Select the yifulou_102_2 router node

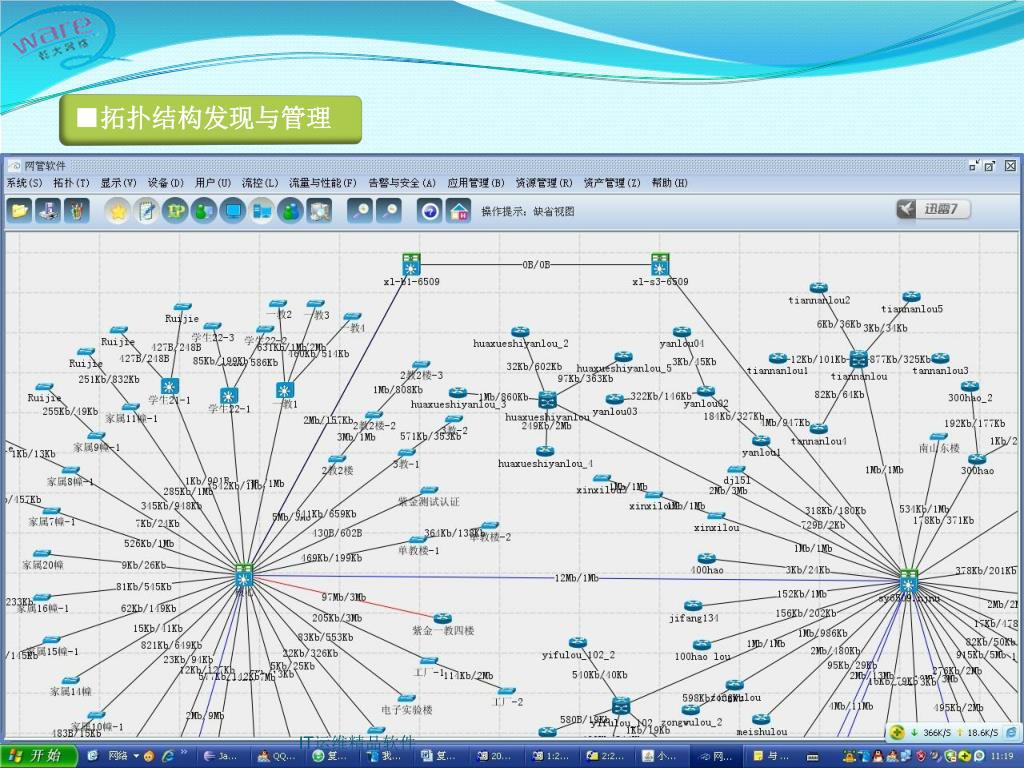(x=578, y=643)
